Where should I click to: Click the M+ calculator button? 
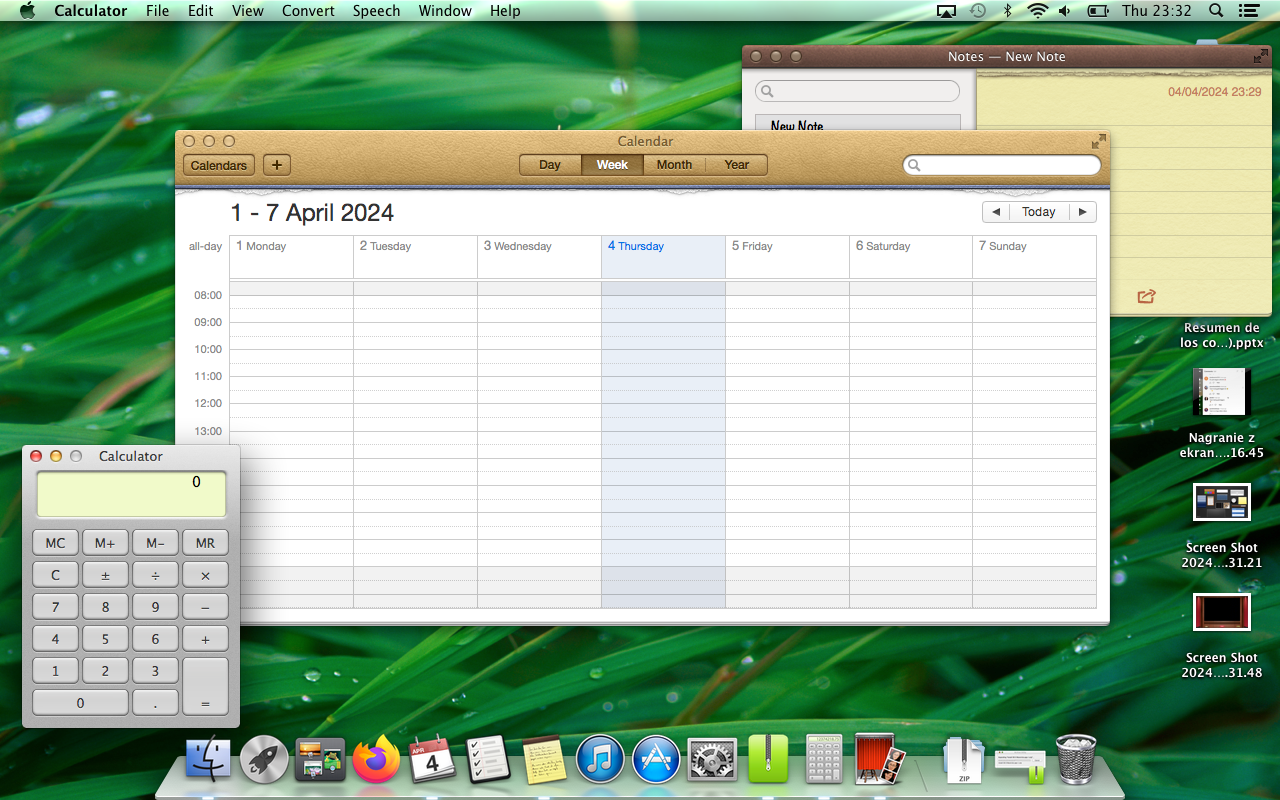105,543
